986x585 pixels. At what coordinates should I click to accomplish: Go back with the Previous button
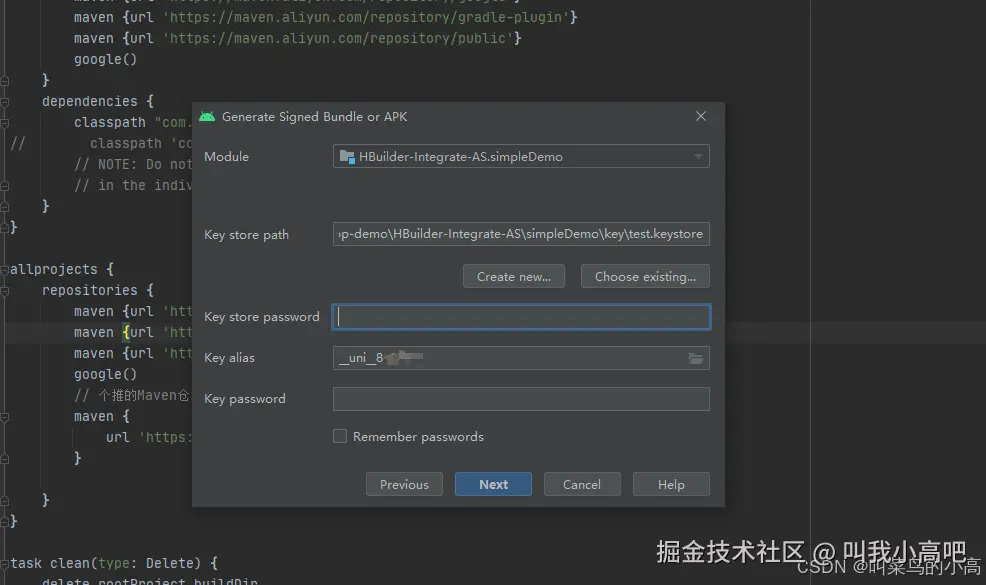click(404, 484)
